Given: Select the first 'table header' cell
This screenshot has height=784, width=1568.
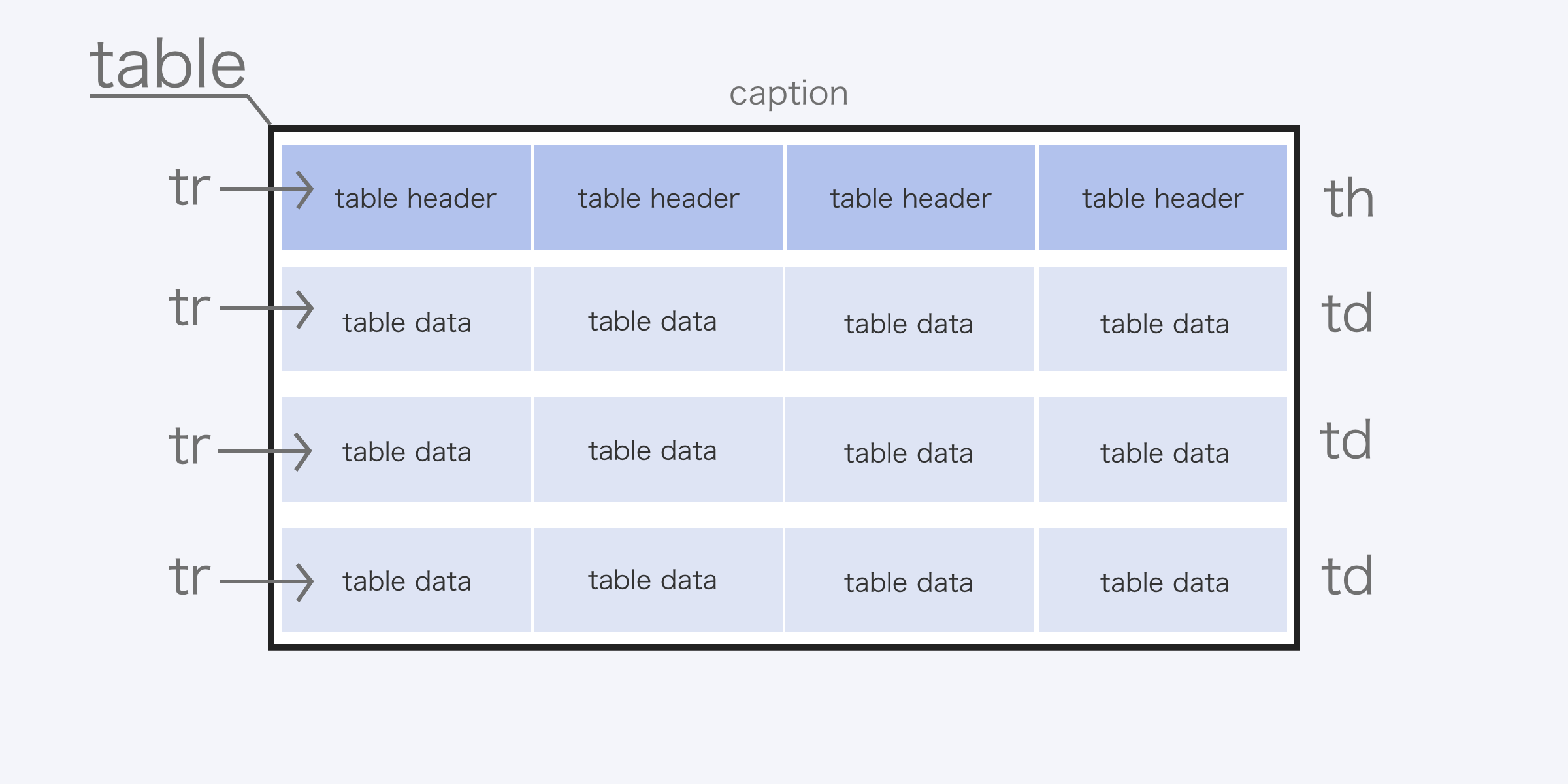Looking at the screenshot, I should pos(406,197).
